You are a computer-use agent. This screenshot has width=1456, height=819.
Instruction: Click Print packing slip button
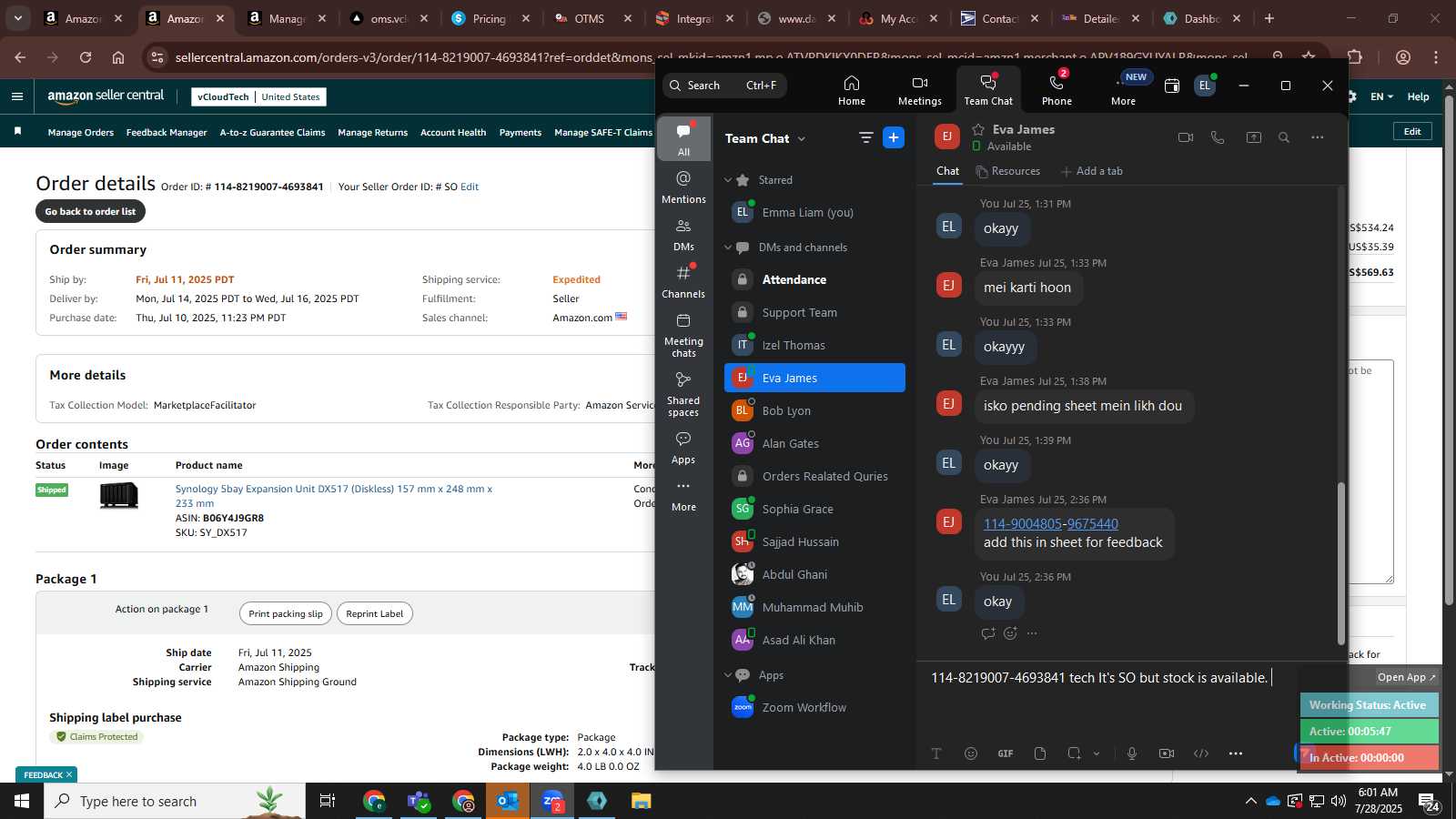point(286,613)
